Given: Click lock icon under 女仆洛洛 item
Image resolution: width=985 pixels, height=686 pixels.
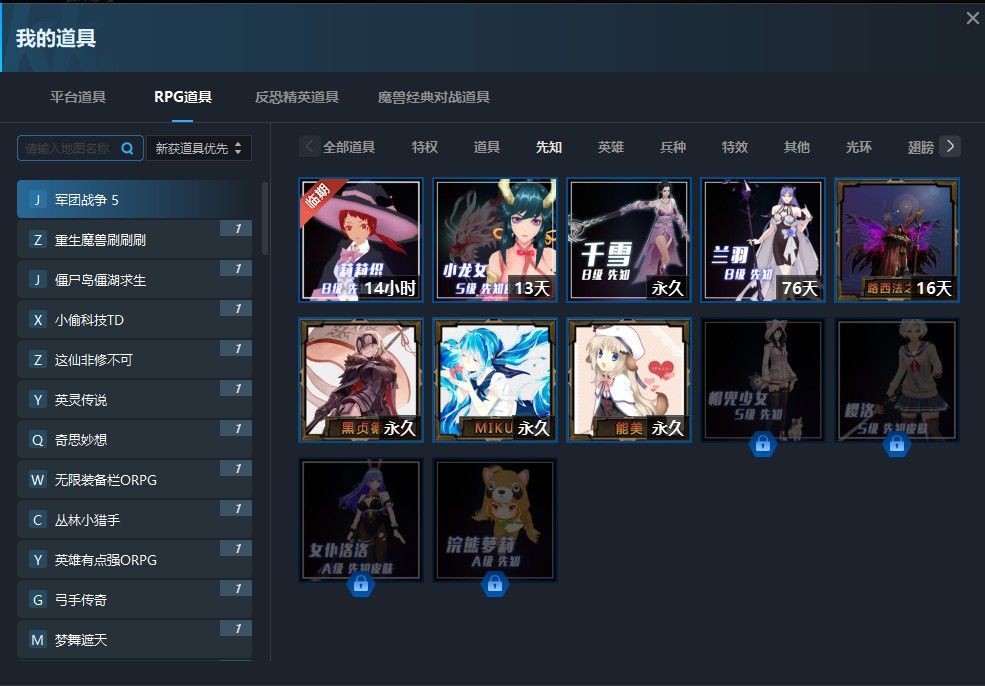Looking at the screenshot, I should 361,585.
